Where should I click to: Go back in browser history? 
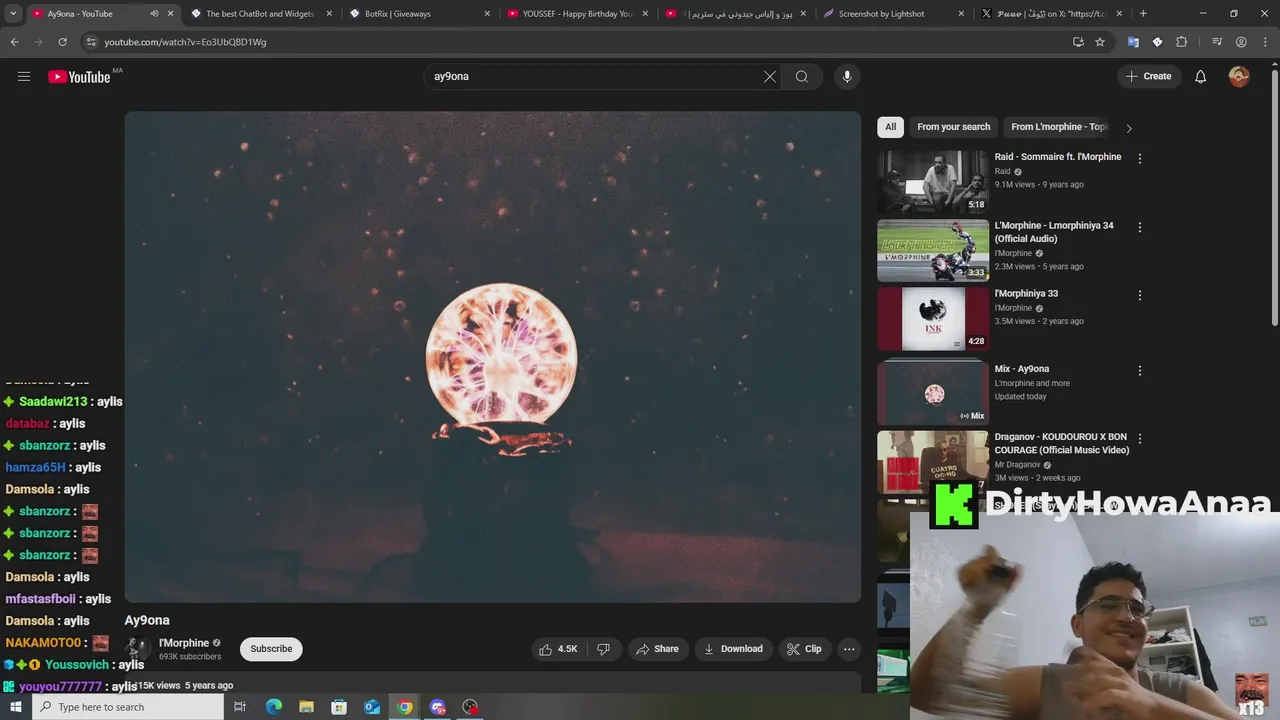pos(14,42)
